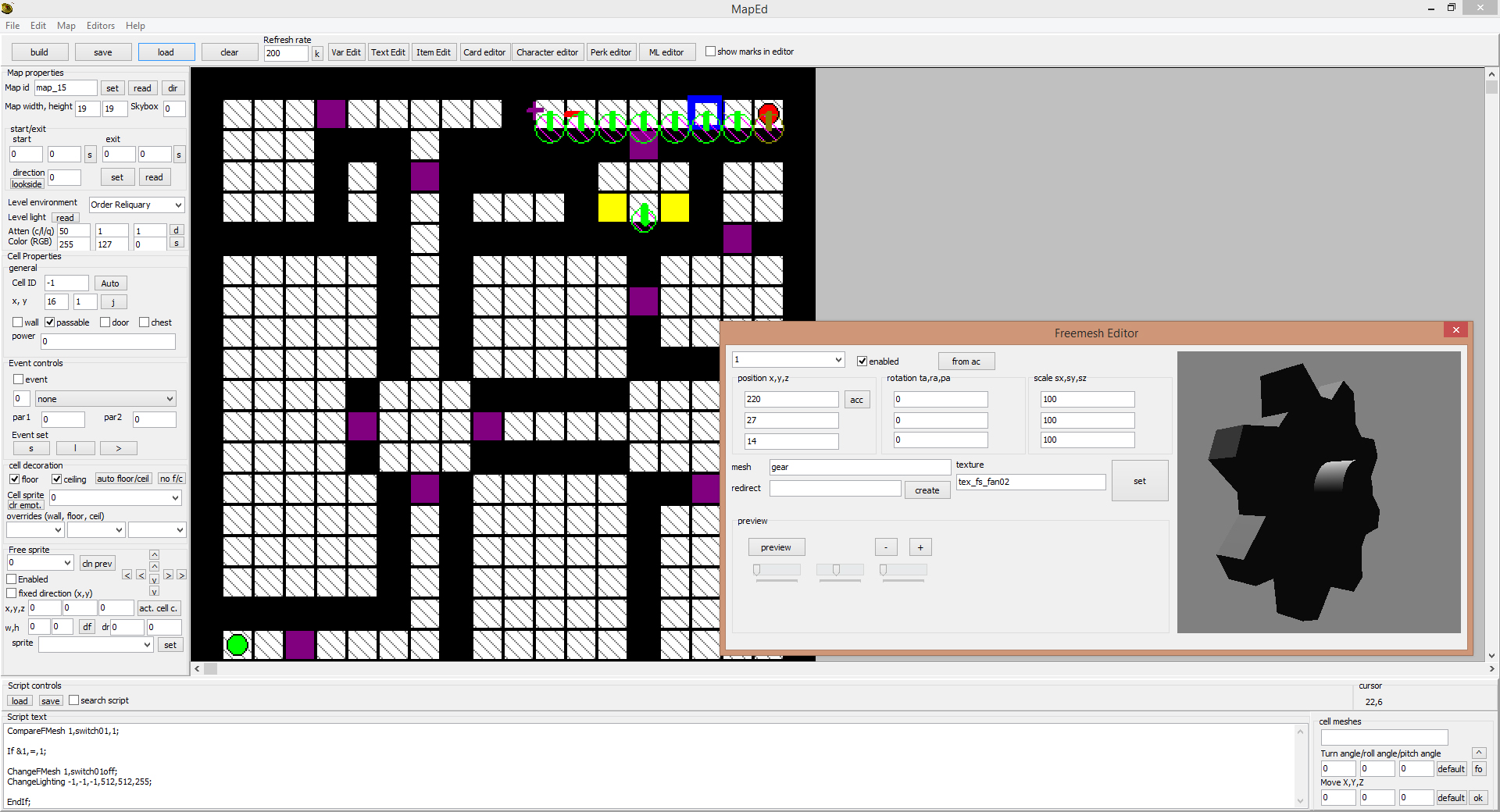Click the 'from ac' button in Freemesh Editor
This screenshot has height=812, width=1500.
point(966,361)
